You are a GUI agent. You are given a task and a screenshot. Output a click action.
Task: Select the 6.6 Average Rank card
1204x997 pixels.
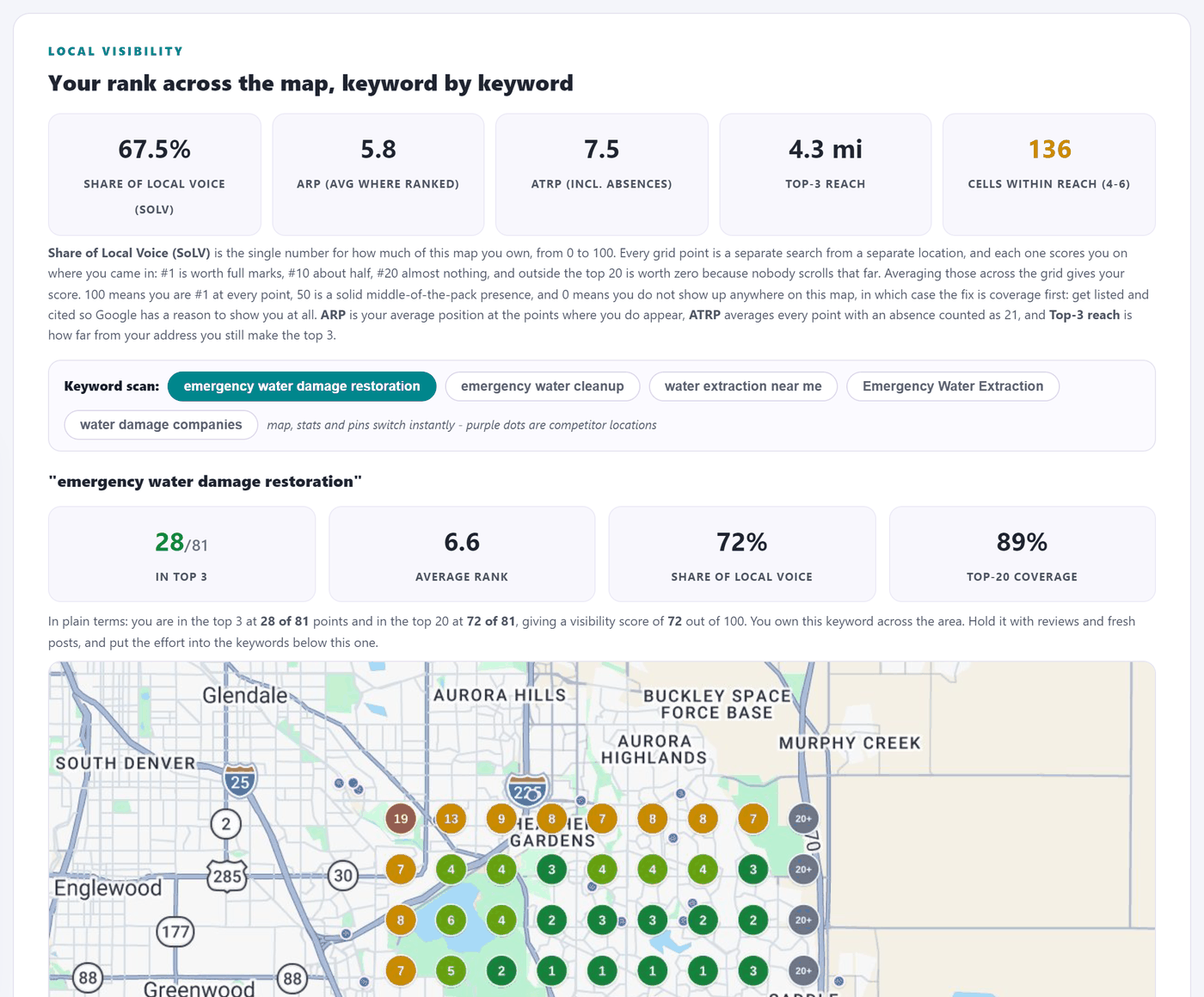462,554
